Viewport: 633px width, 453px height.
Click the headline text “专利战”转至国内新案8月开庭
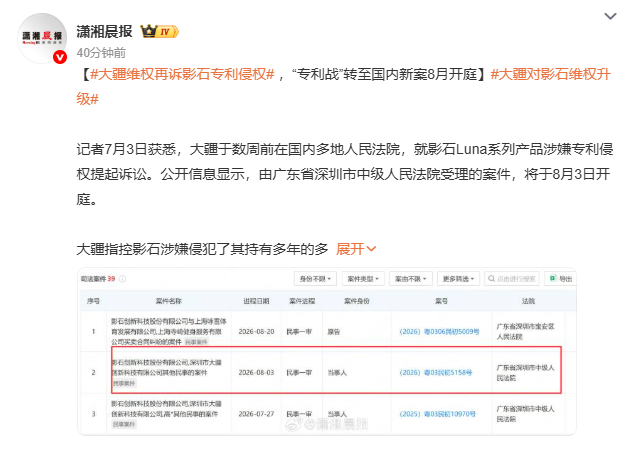point(386,74)
